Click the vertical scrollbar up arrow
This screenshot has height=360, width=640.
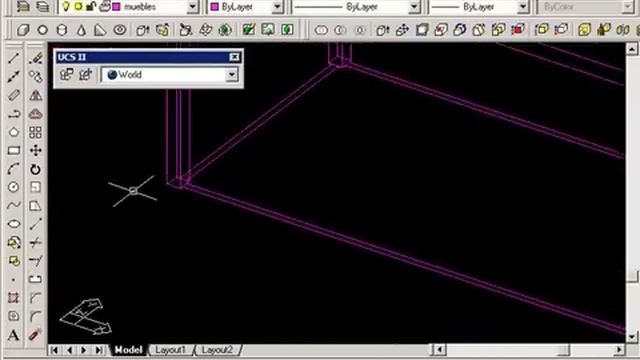632,49
